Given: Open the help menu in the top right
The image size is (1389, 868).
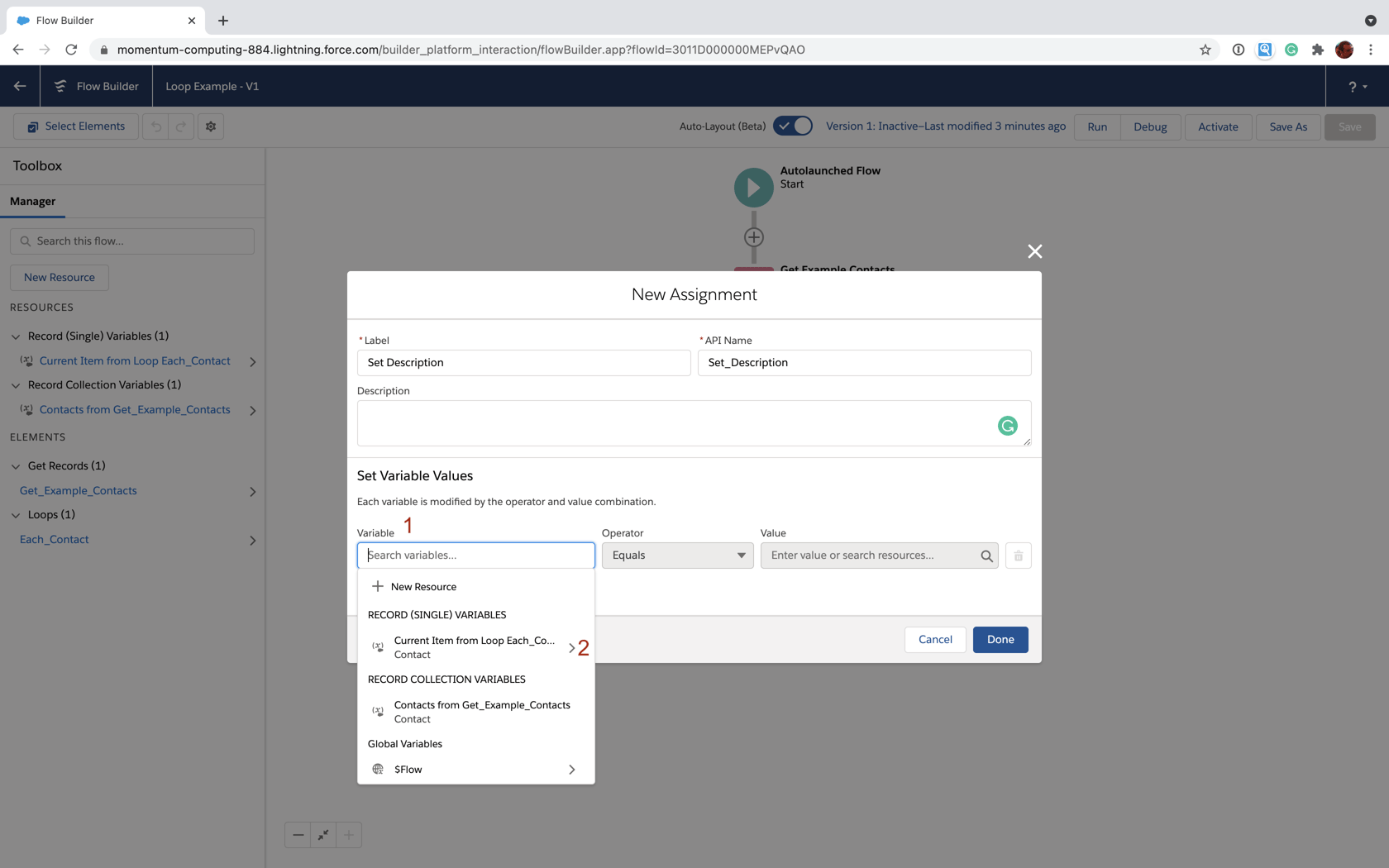Looking at the screenshot, I should (x=1354, y=86).
